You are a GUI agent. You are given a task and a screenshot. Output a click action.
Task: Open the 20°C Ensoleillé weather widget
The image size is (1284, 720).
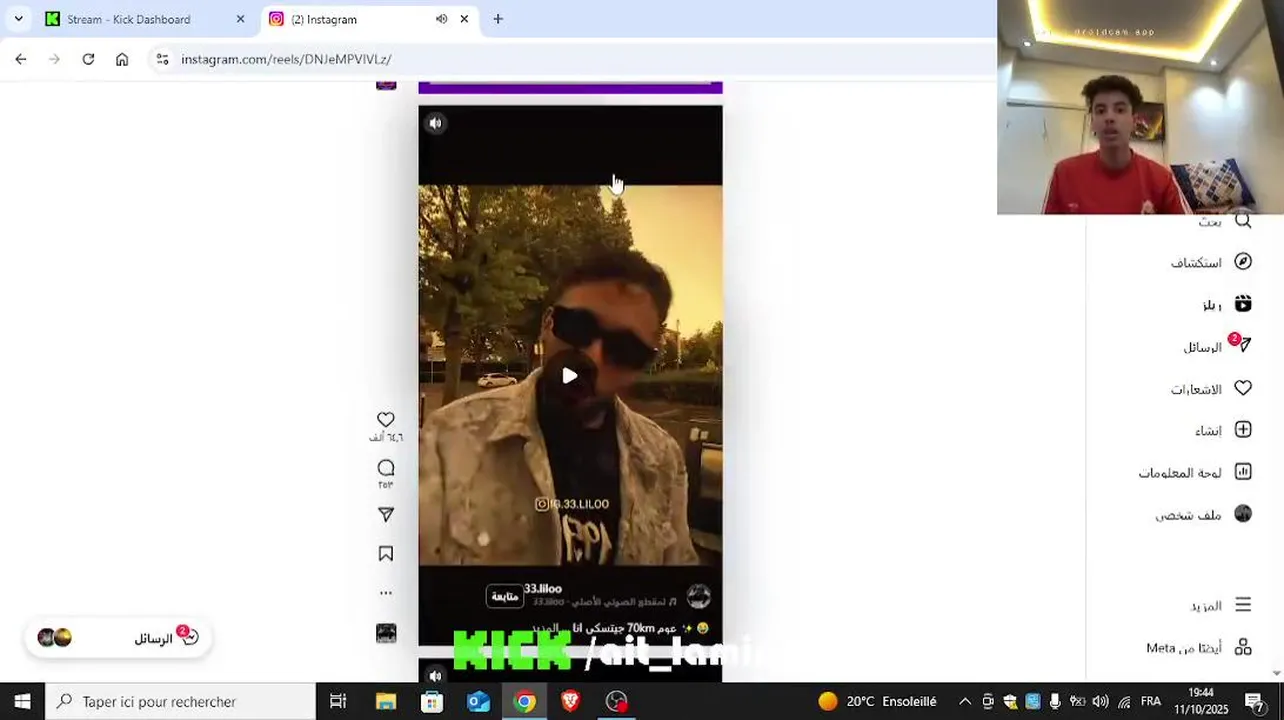coord(877,701)
